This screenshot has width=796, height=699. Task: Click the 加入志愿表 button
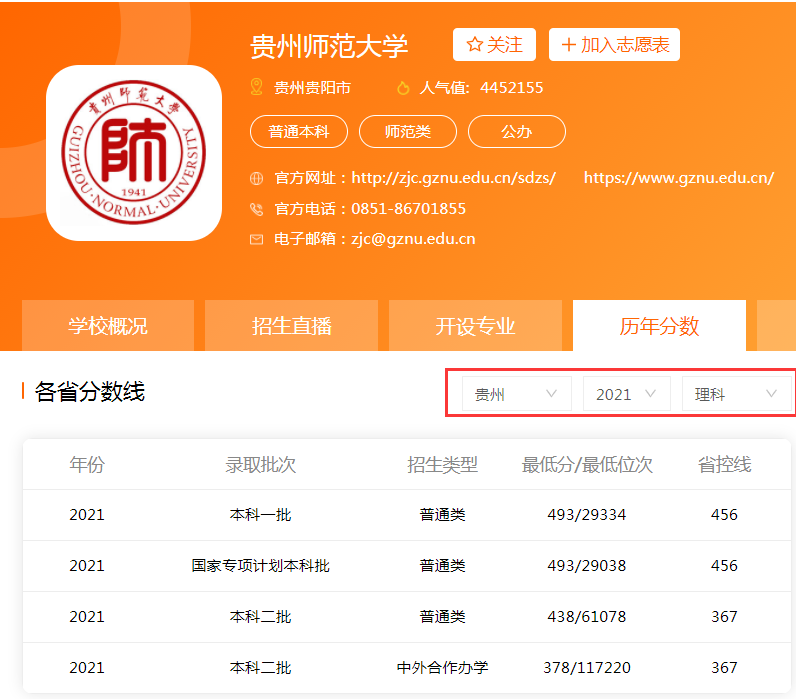pos(614,45)
